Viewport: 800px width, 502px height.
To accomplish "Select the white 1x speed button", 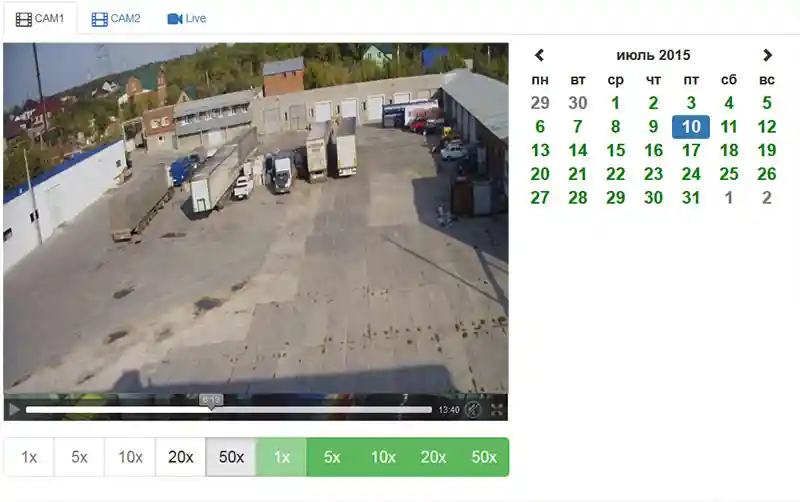I will [29, 457].
